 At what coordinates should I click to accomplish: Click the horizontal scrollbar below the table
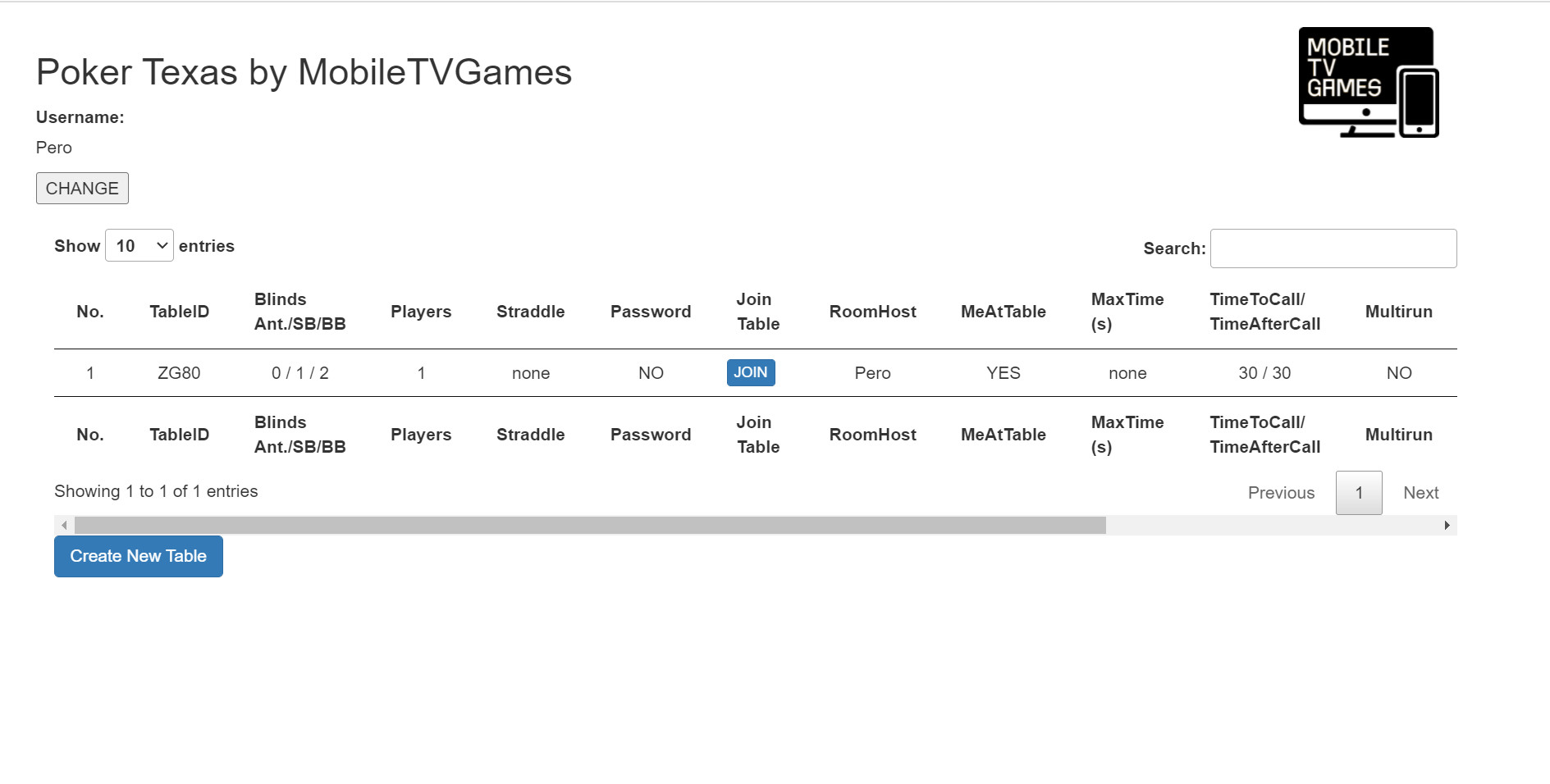[574, 525]
